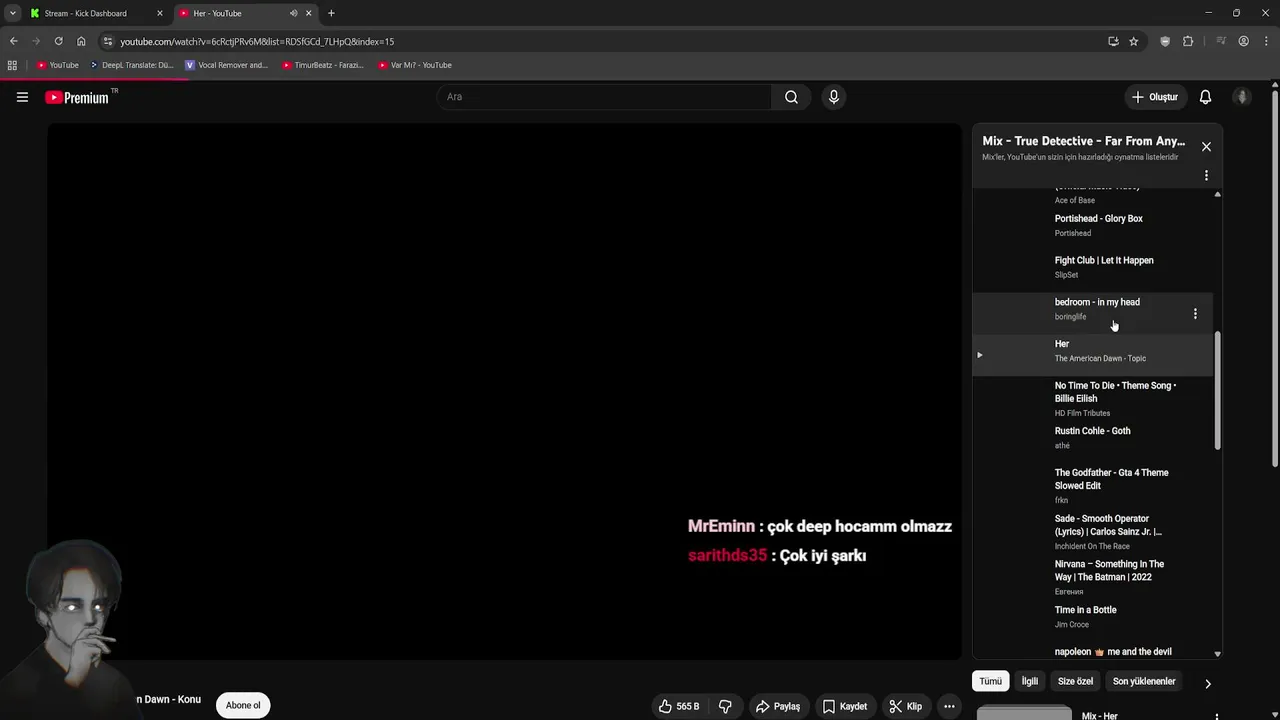Open the Vocal Remover bookmark

pyautogui.click(x=227, y=65)
